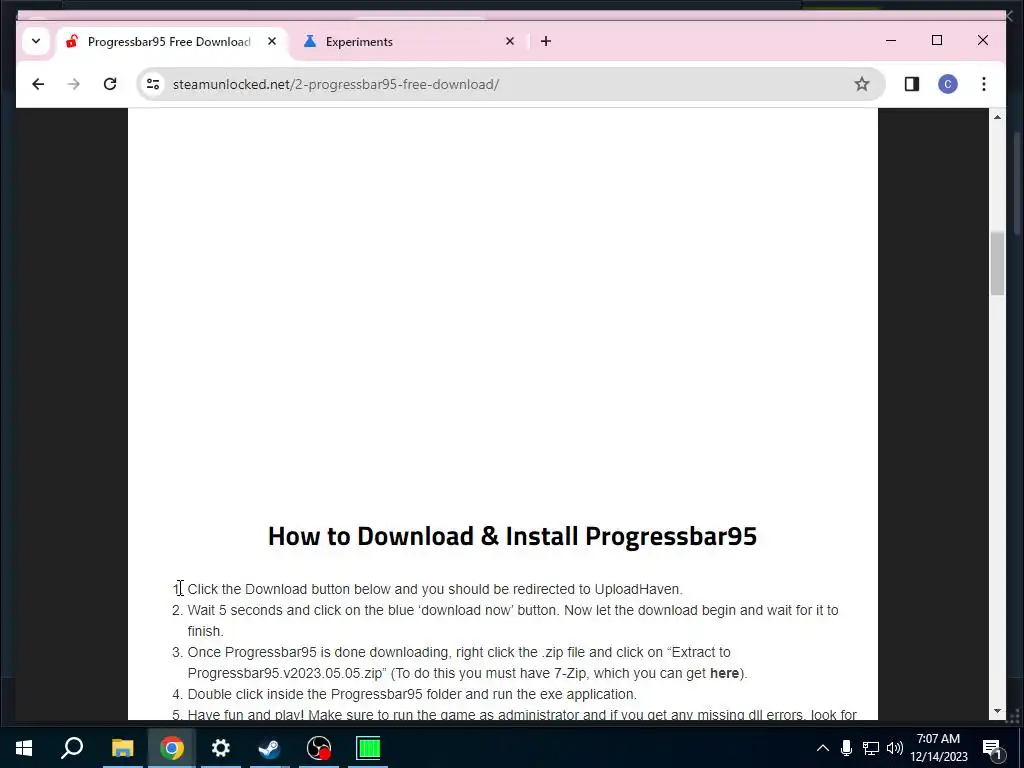
Task: Click step 1 text about UploadHaven
Action: coord(435,589)
